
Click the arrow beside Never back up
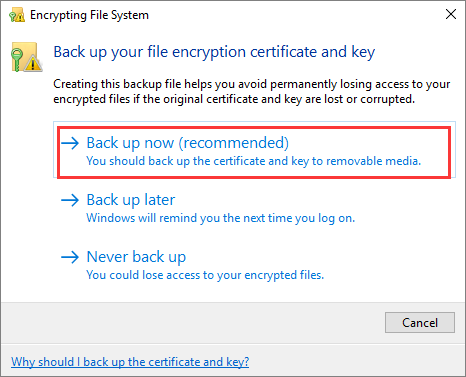click(70, 257)
